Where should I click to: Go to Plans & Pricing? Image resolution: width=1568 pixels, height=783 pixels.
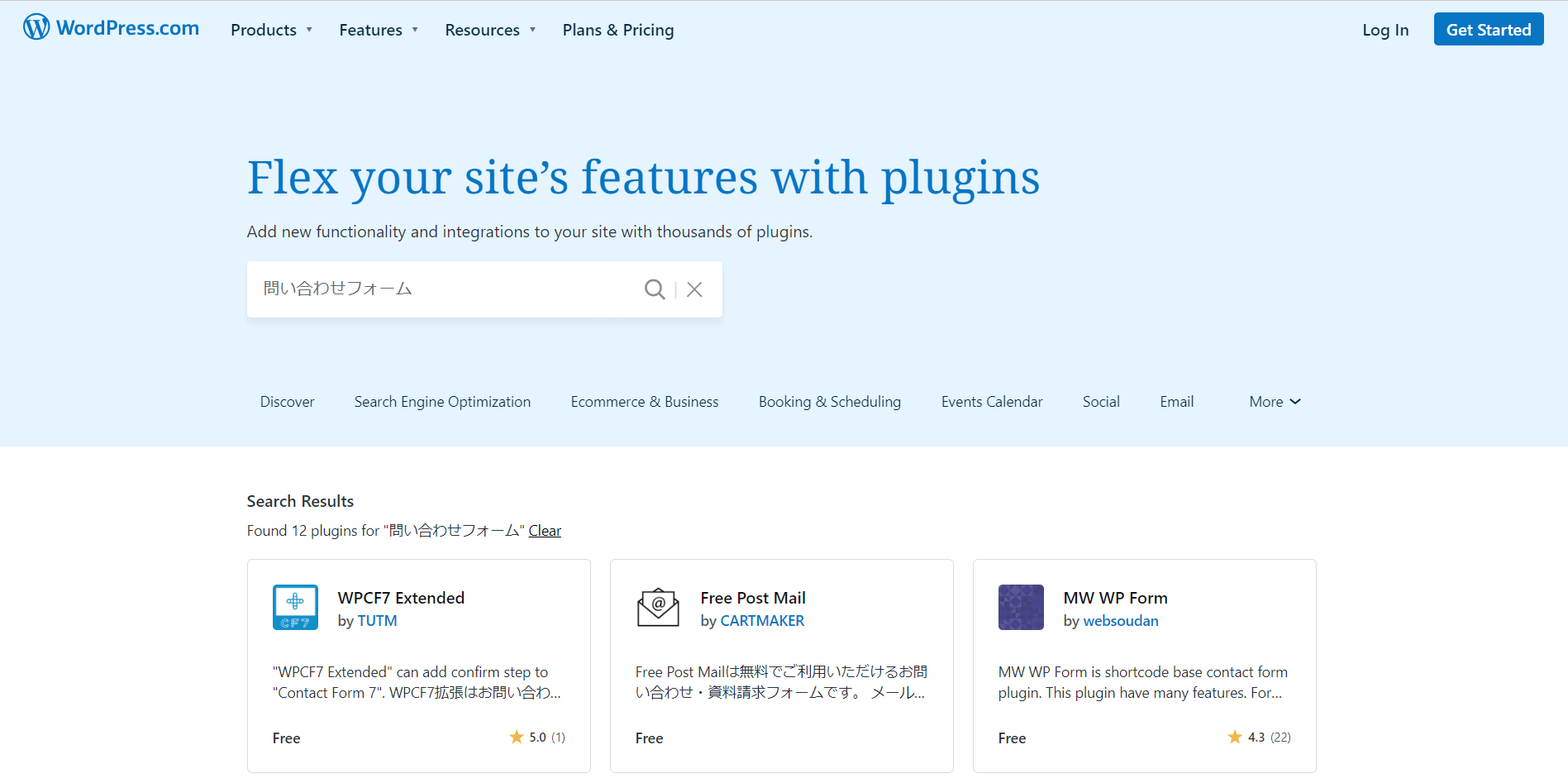click(x=618, y=31)
